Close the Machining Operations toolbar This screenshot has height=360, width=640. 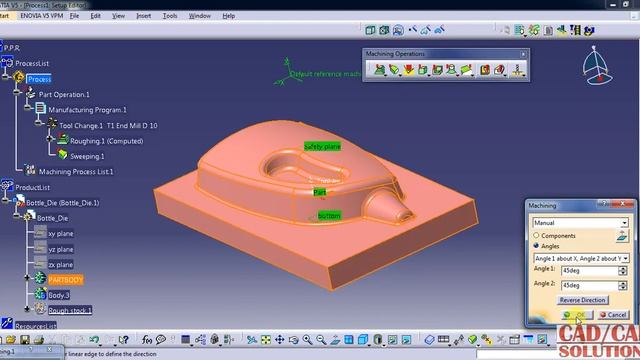click(523, 54)
